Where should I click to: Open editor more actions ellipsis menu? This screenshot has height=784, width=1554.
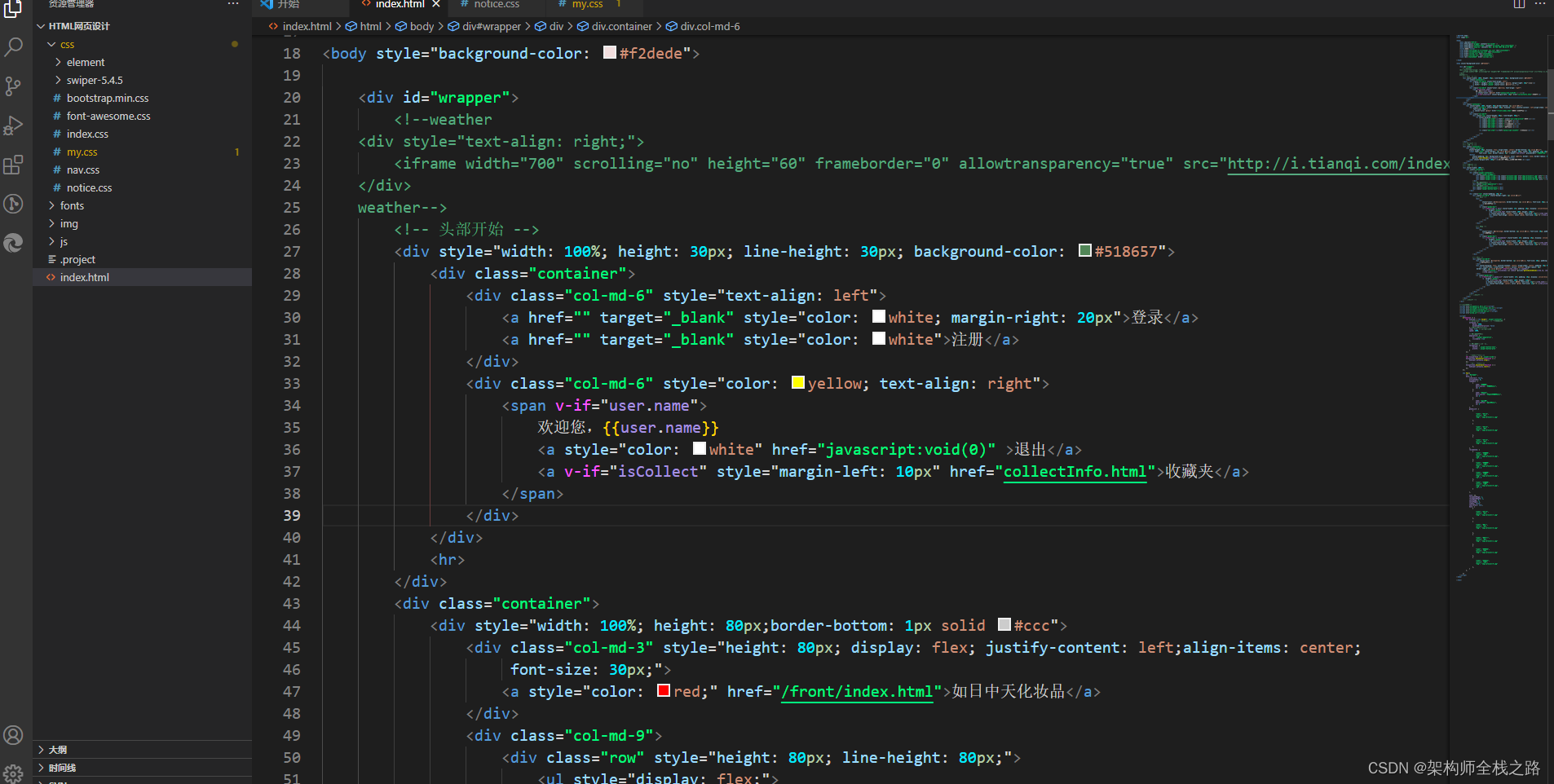[x=1540, y=4]
